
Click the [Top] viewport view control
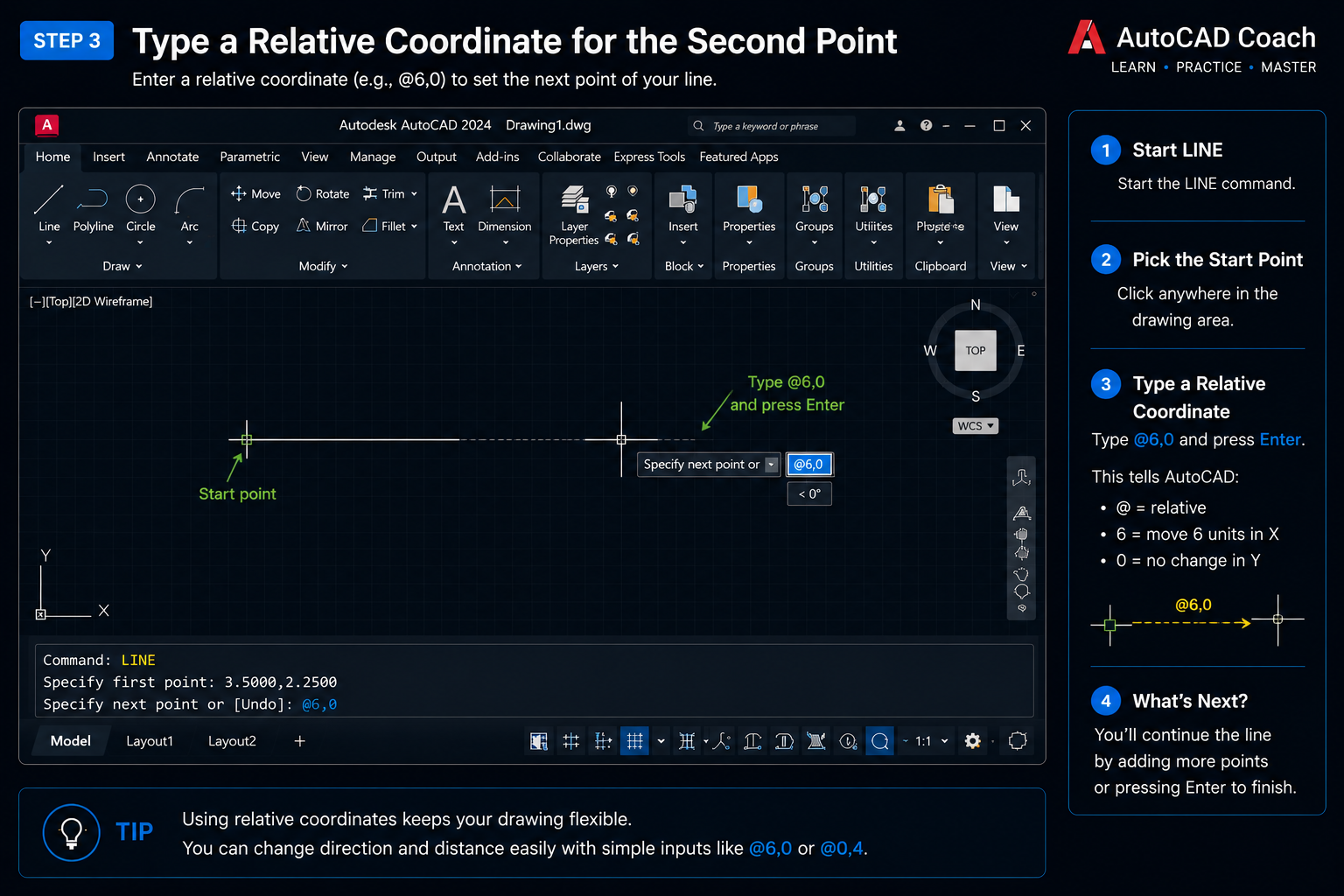[x=58, y=301]
